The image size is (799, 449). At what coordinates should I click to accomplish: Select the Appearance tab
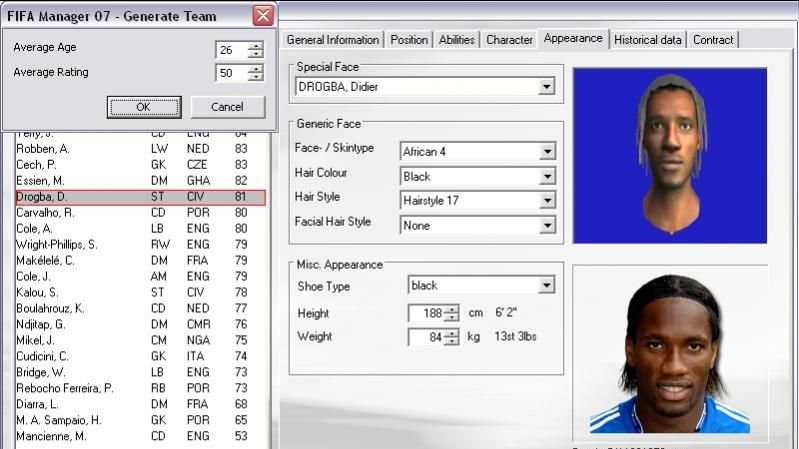(573, 38)
